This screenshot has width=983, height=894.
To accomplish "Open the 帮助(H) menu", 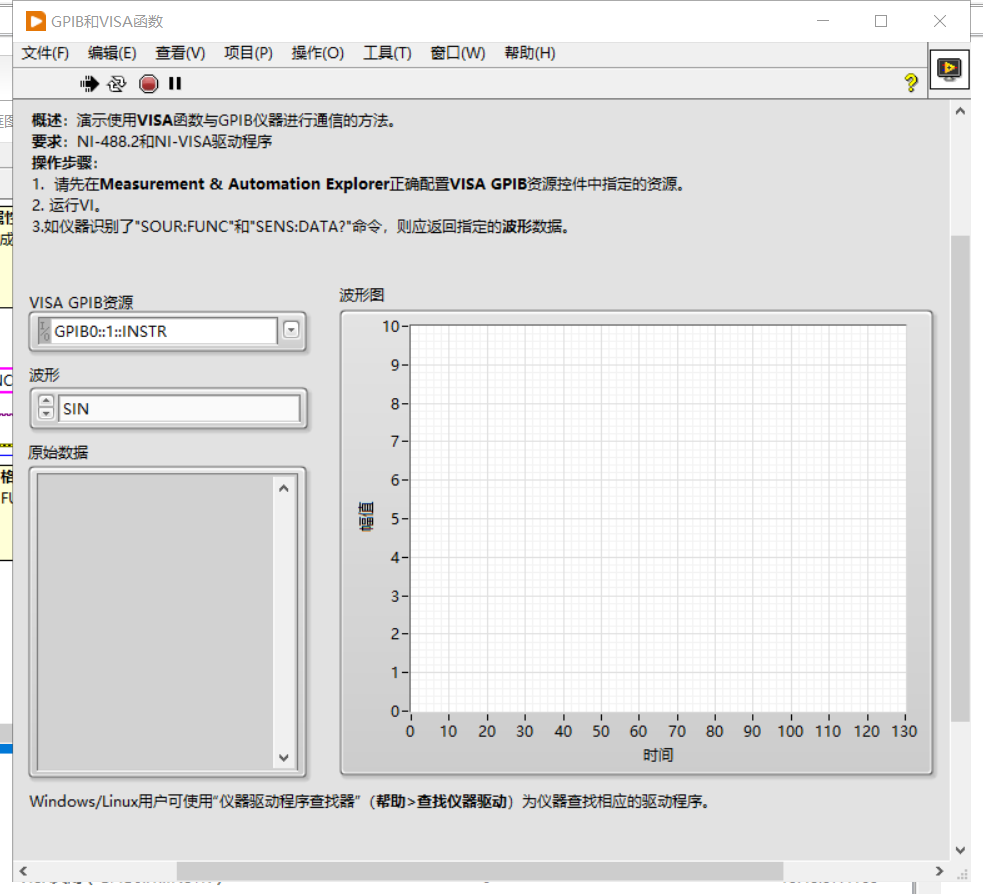I will (x=530, y=53).
